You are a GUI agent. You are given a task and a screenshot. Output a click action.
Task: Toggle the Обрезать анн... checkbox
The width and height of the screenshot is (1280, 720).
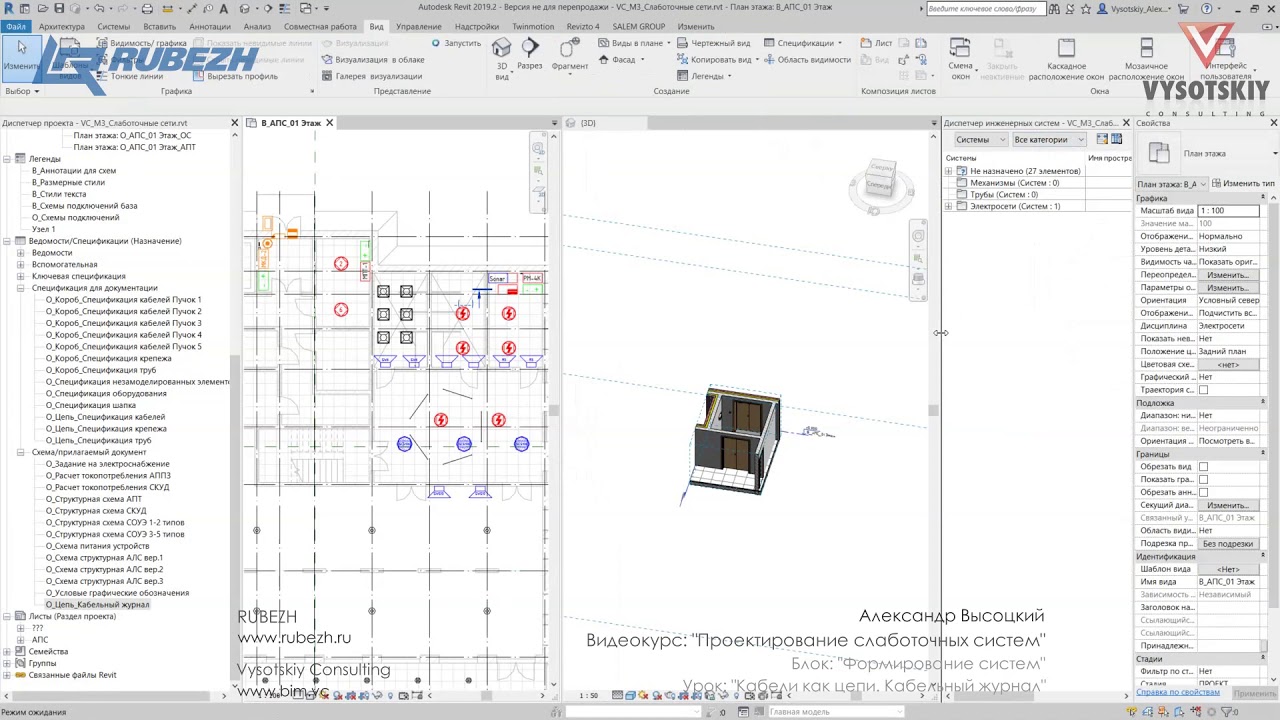(x=1203, y=493)
